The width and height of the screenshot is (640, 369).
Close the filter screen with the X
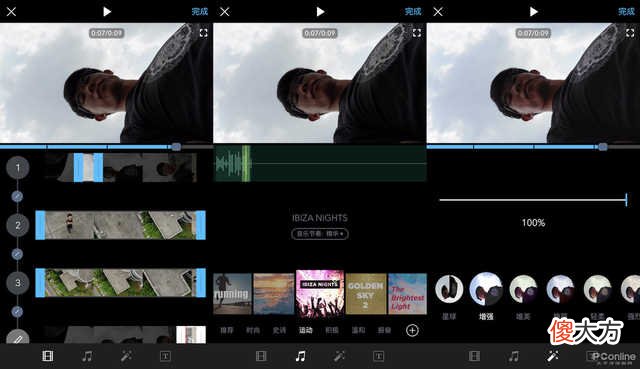click(x=438, y=11)
